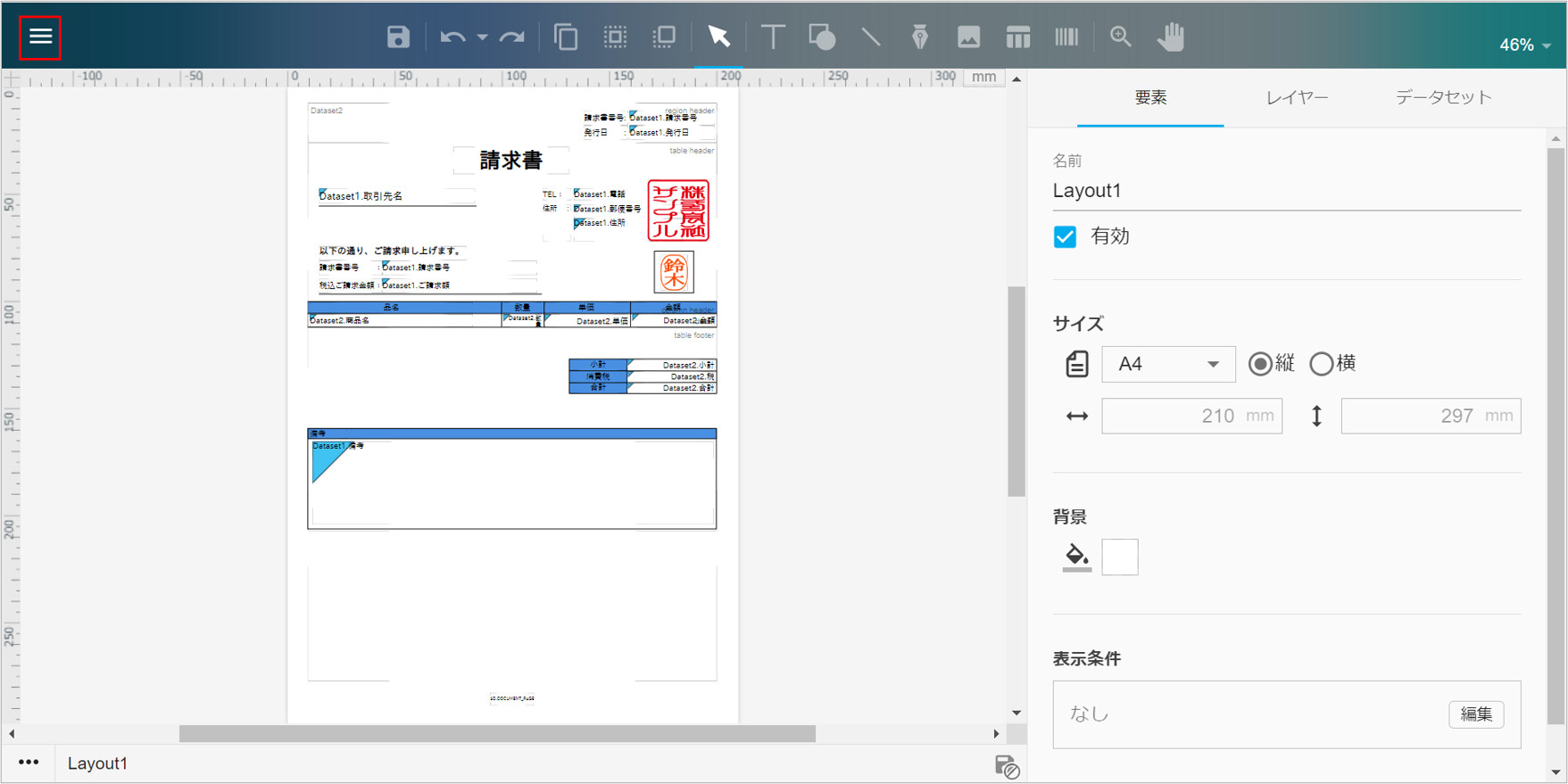Activate the Hand pan tool
The height and width of the screenshot is (784, 1568).
pyautogui.click(x=1170, y=37)
